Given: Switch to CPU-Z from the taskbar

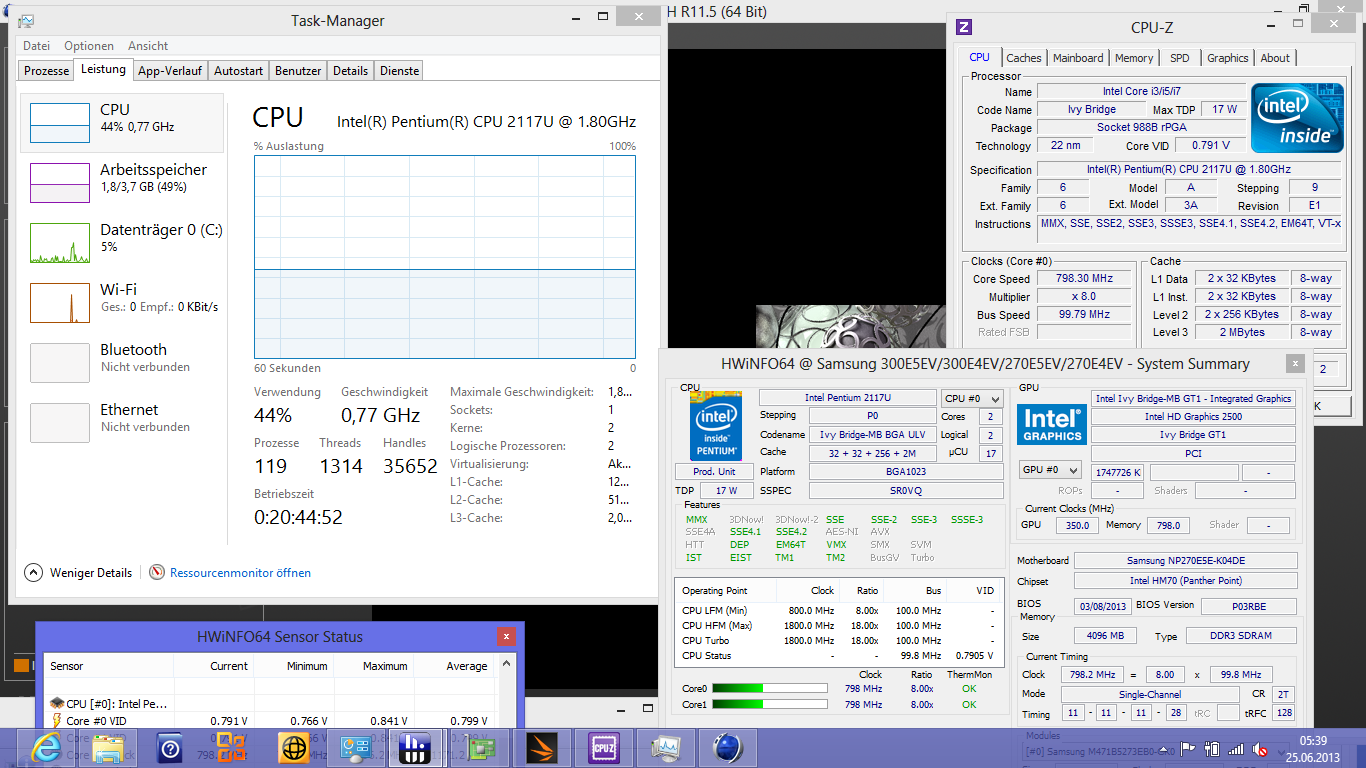Looking at the screenshot, I should tap(604, 747).
